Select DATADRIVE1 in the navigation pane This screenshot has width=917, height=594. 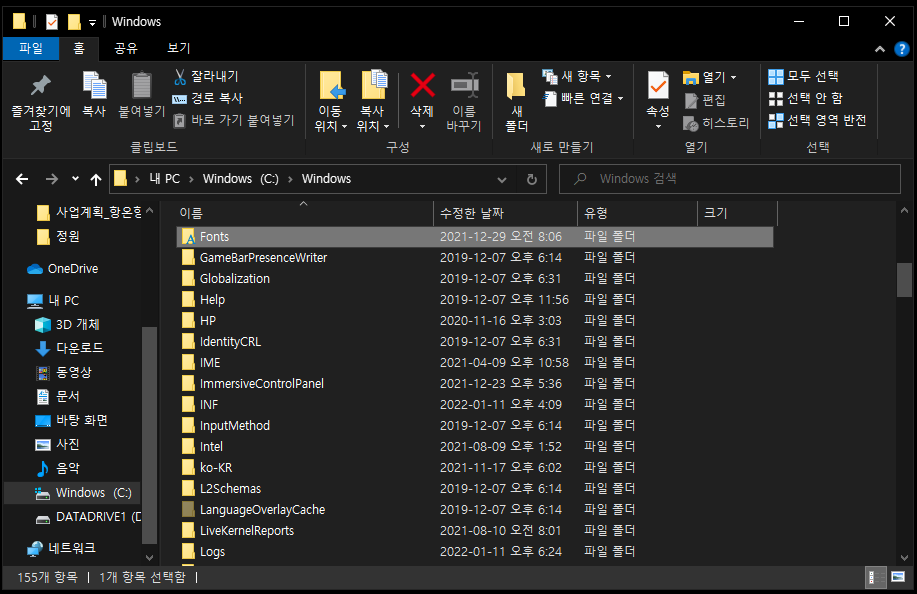coord(88,517)
